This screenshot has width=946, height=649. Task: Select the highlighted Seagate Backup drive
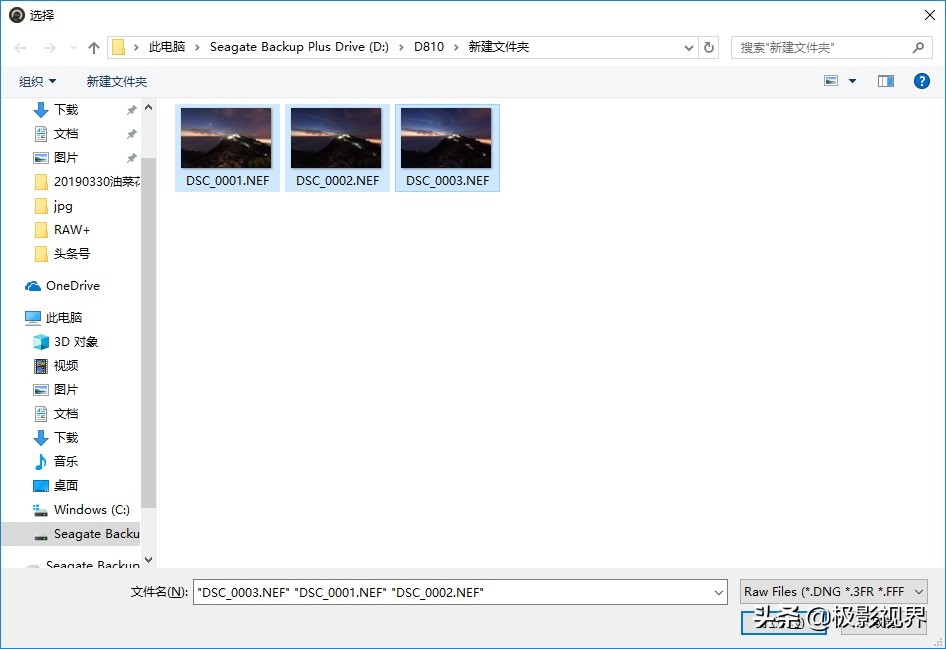point(71,534)
